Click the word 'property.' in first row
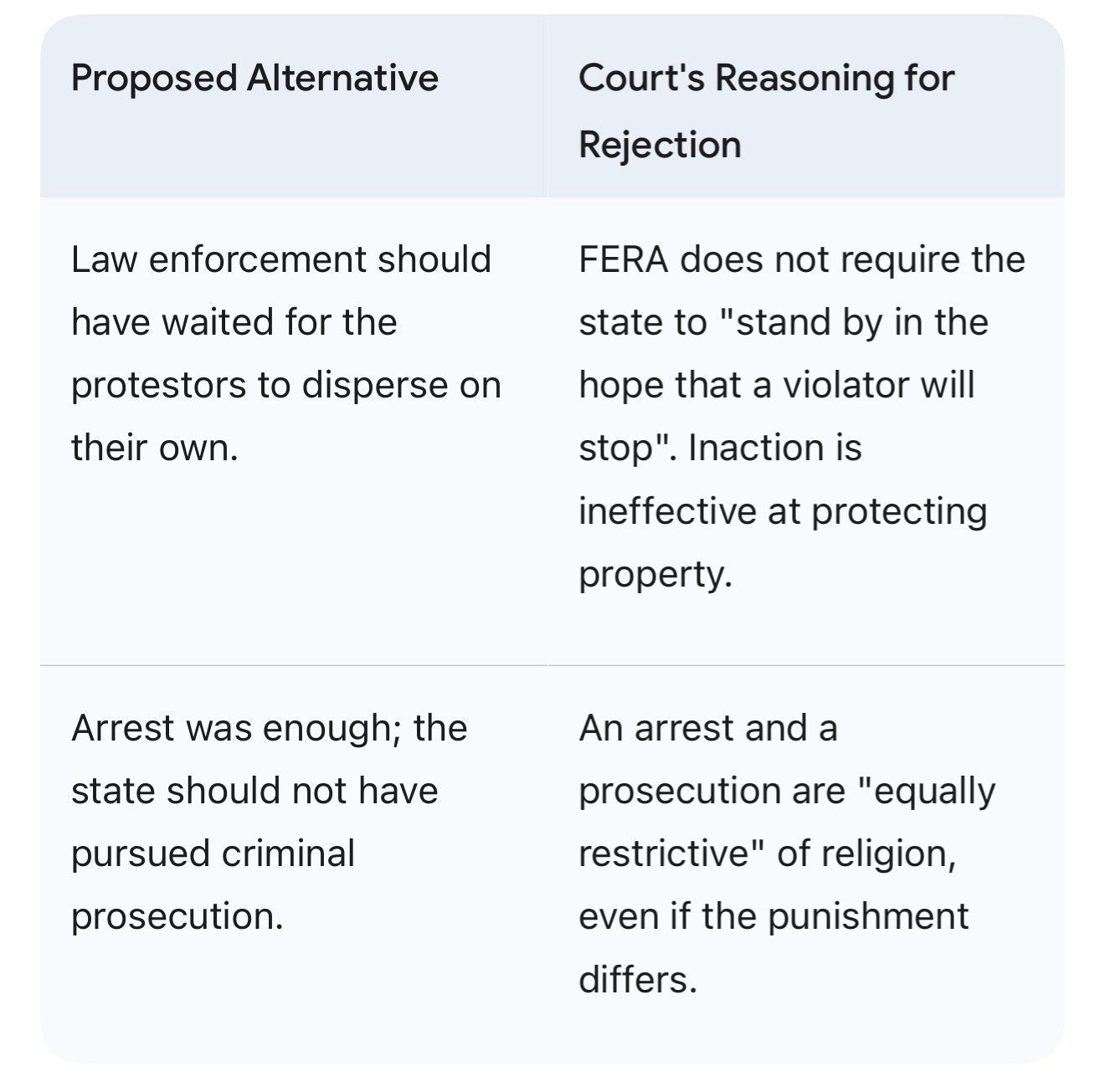The height and width of the screenshot is (1092, 1105). coord(655,573)
